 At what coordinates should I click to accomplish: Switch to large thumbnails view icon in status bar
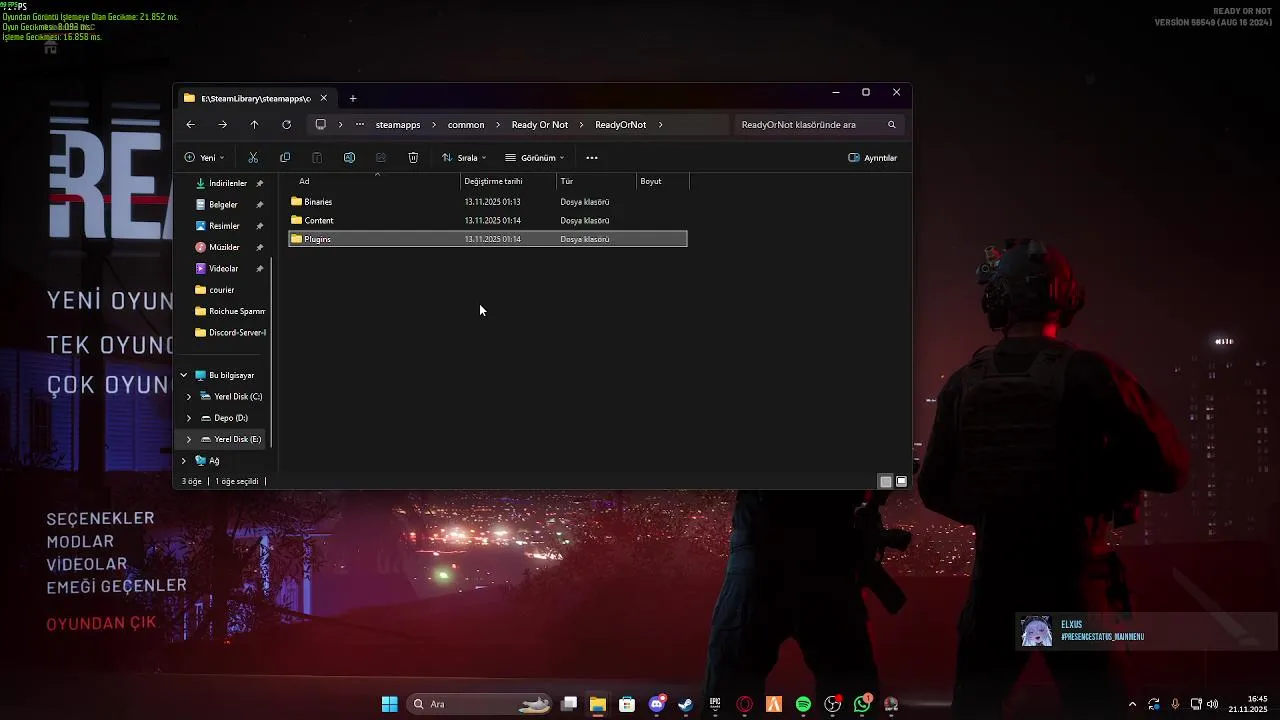901,481
